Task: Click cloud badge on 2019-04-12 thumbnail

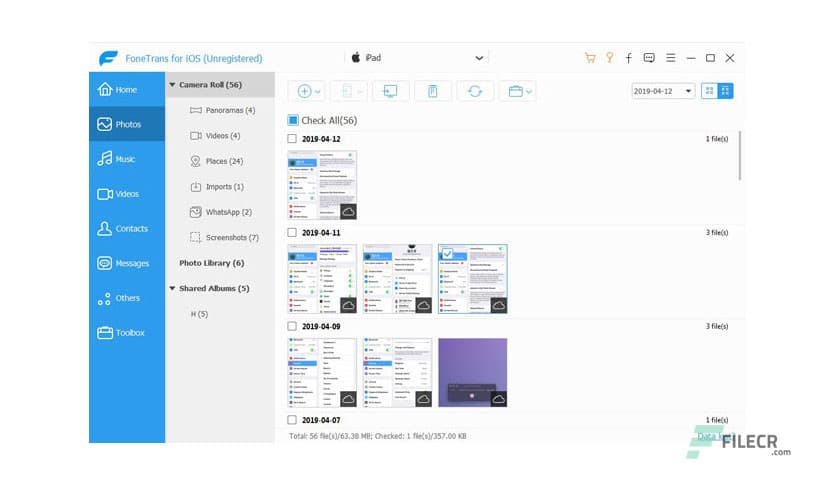Action: 348,212
